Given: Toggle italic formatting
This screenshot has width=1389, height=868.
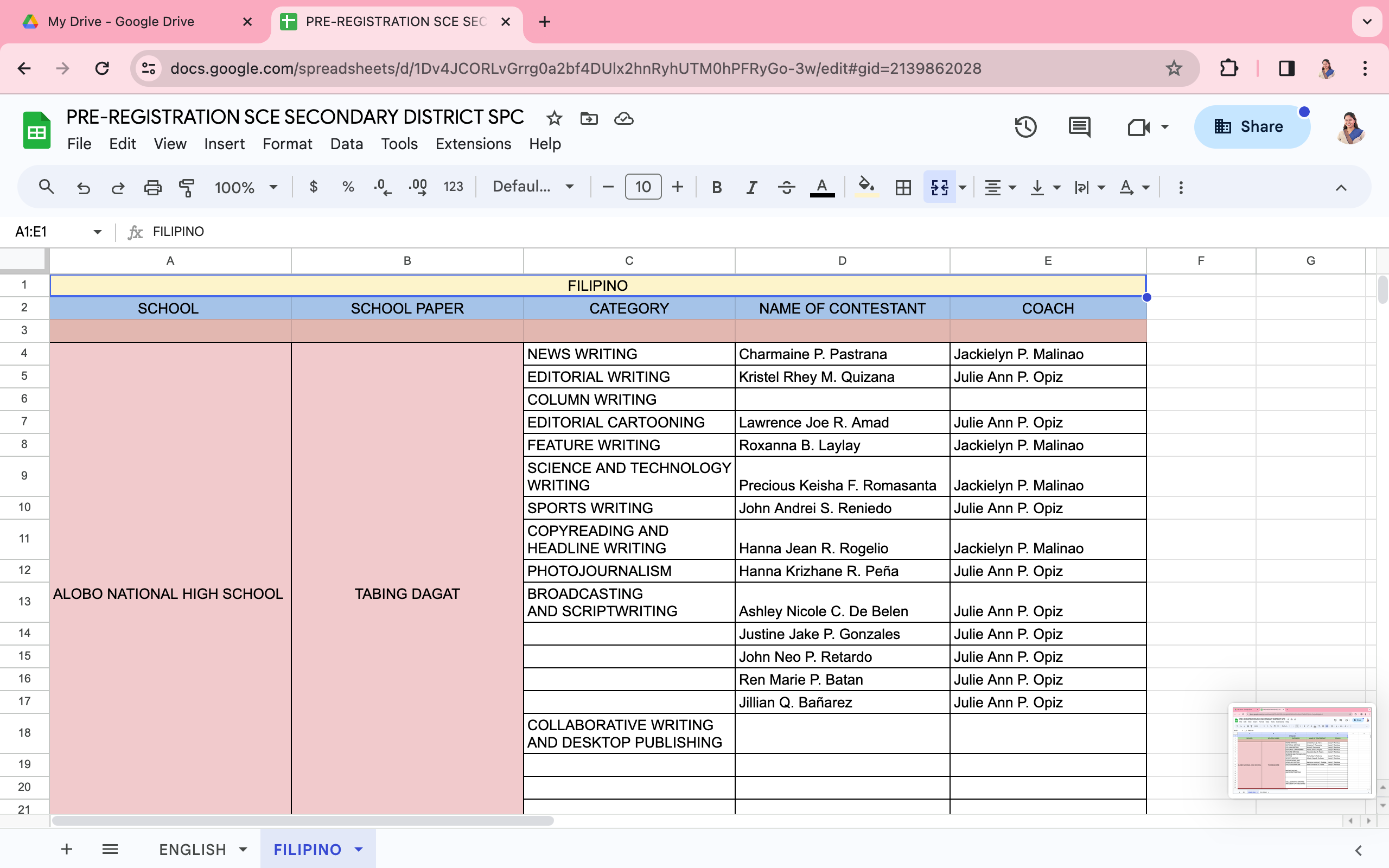Looking at the screenshot, I should pos(751,187).
